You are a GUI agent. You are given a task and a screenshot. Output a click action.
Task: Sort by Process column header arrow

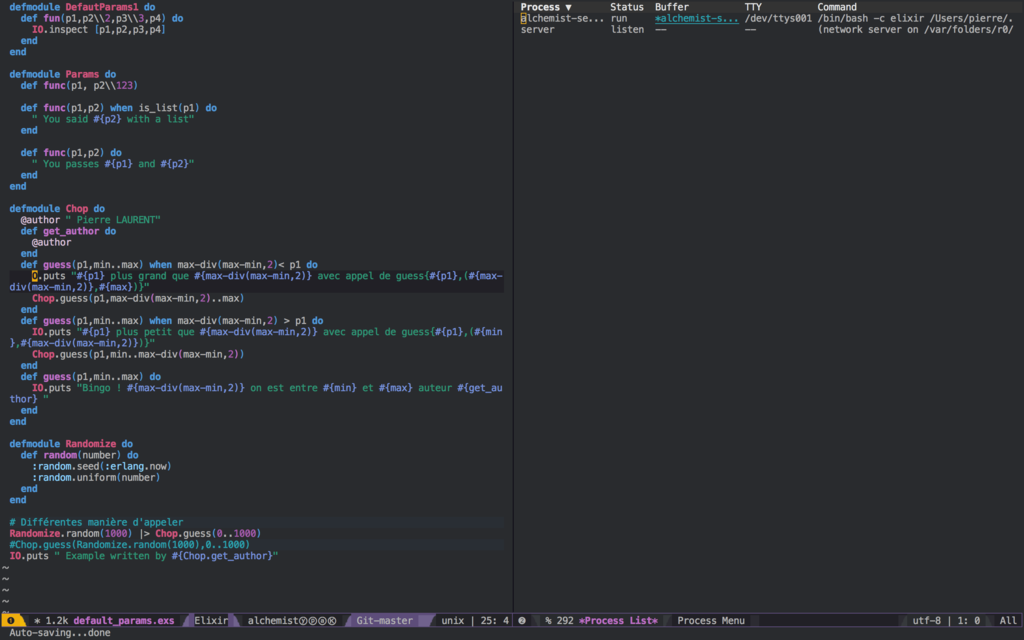coord(568,7)
